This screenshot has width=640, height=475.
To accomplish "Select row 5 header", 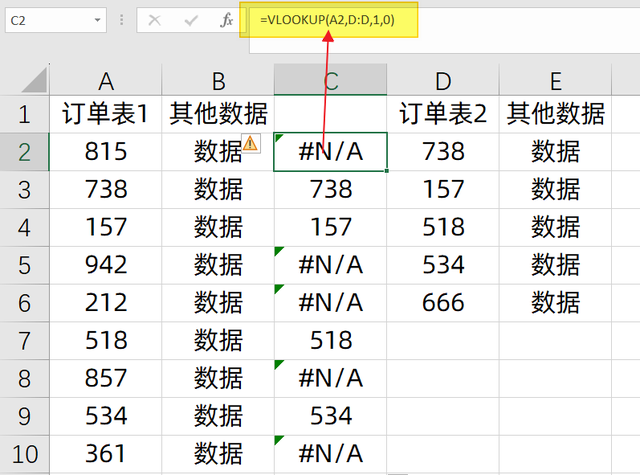I will point(24,265).
